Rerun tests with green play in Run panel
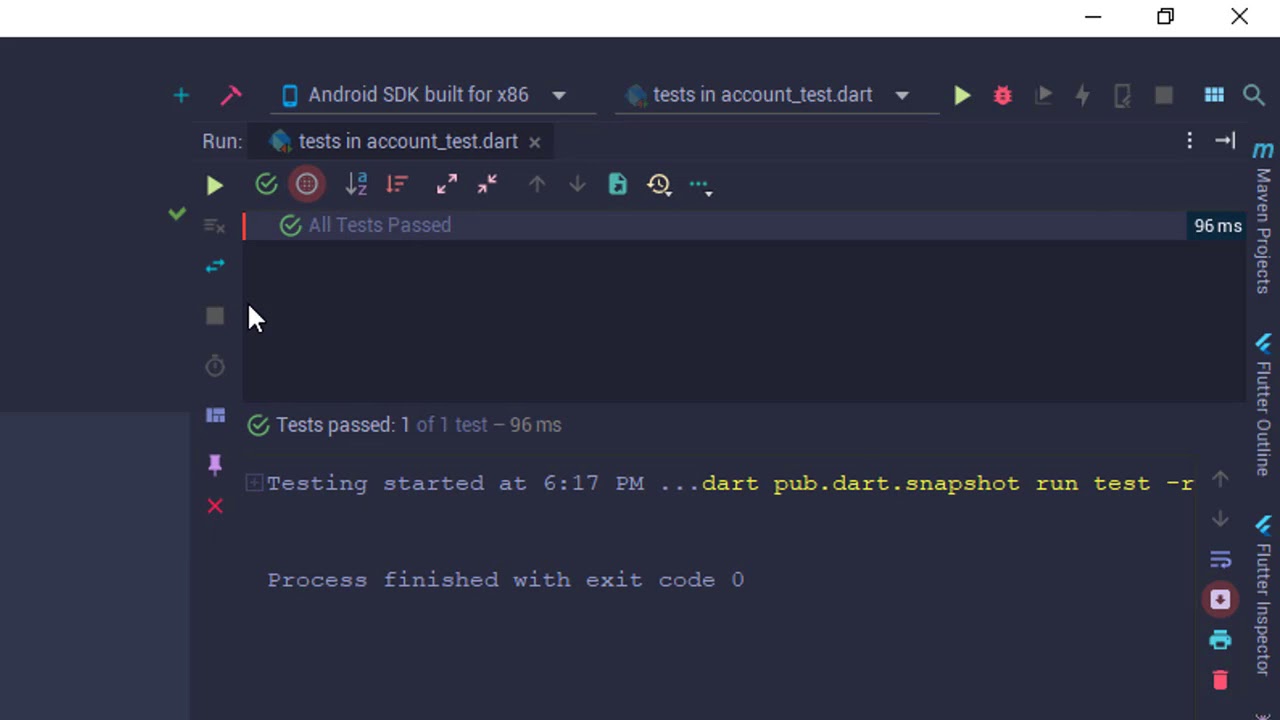 214,185
